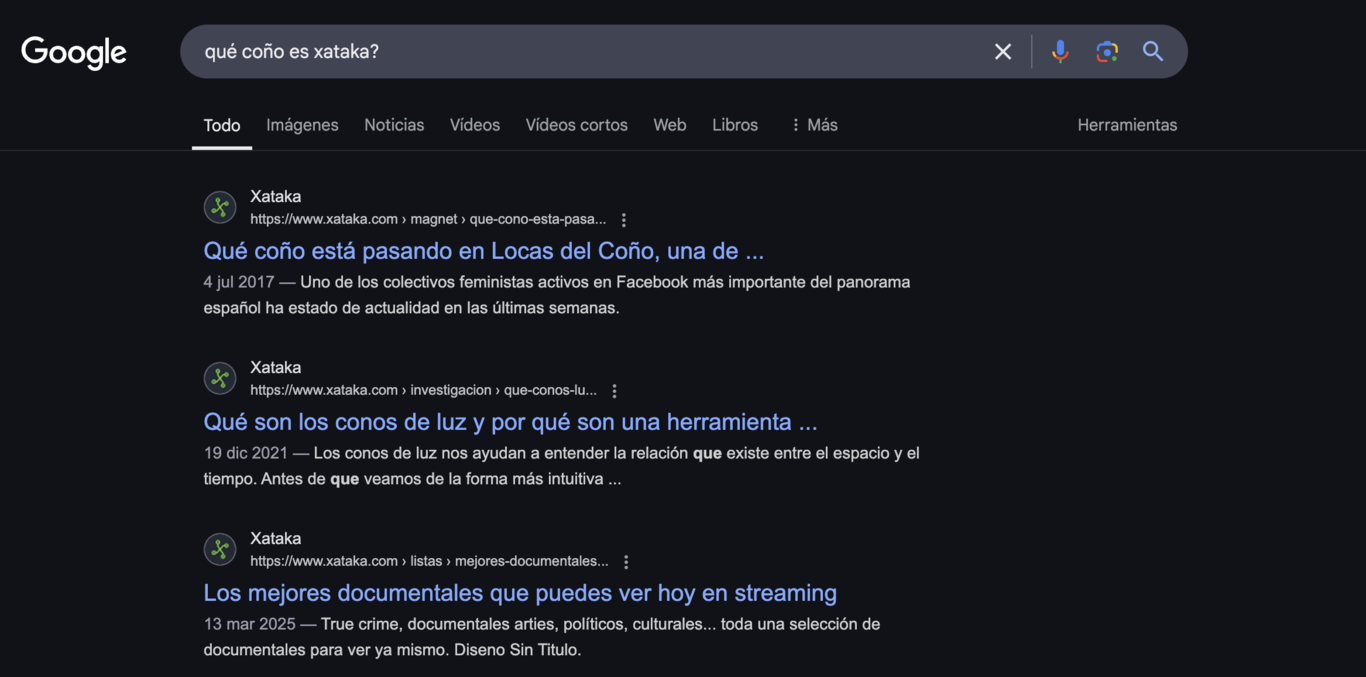Click the Google logo

tap(74, 52)
